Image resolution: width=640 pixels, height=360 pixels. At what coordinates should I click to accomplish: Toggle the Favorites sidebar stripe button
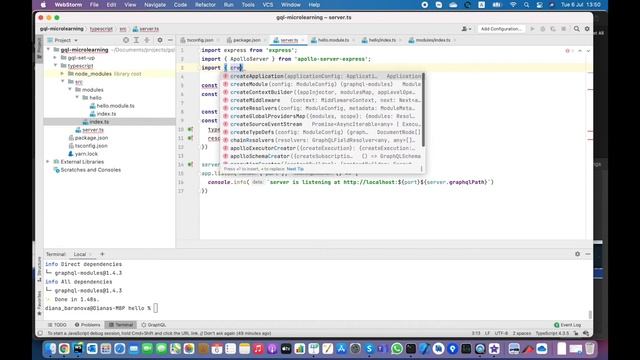tap(39, 303)
